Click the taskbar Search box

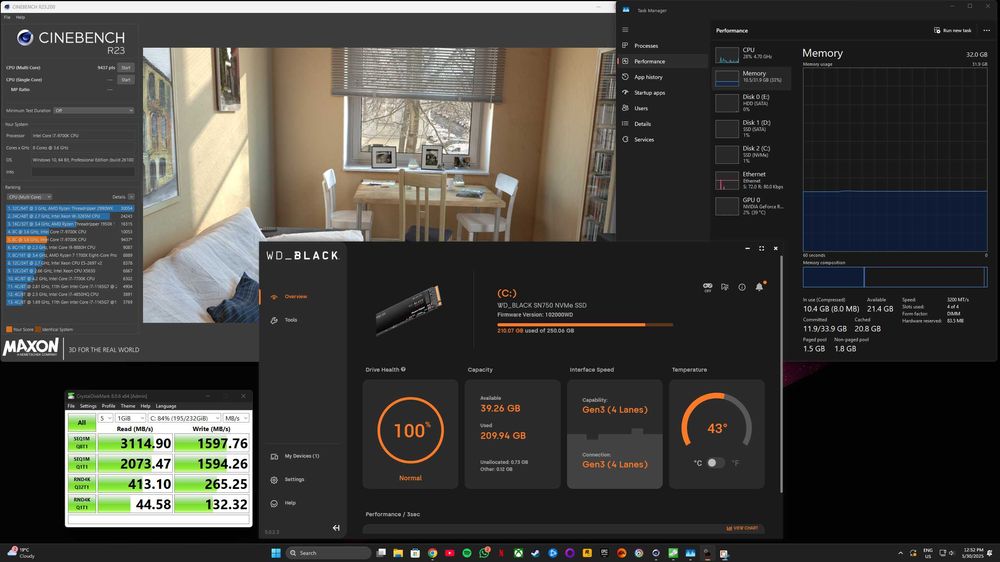(328, 553)
